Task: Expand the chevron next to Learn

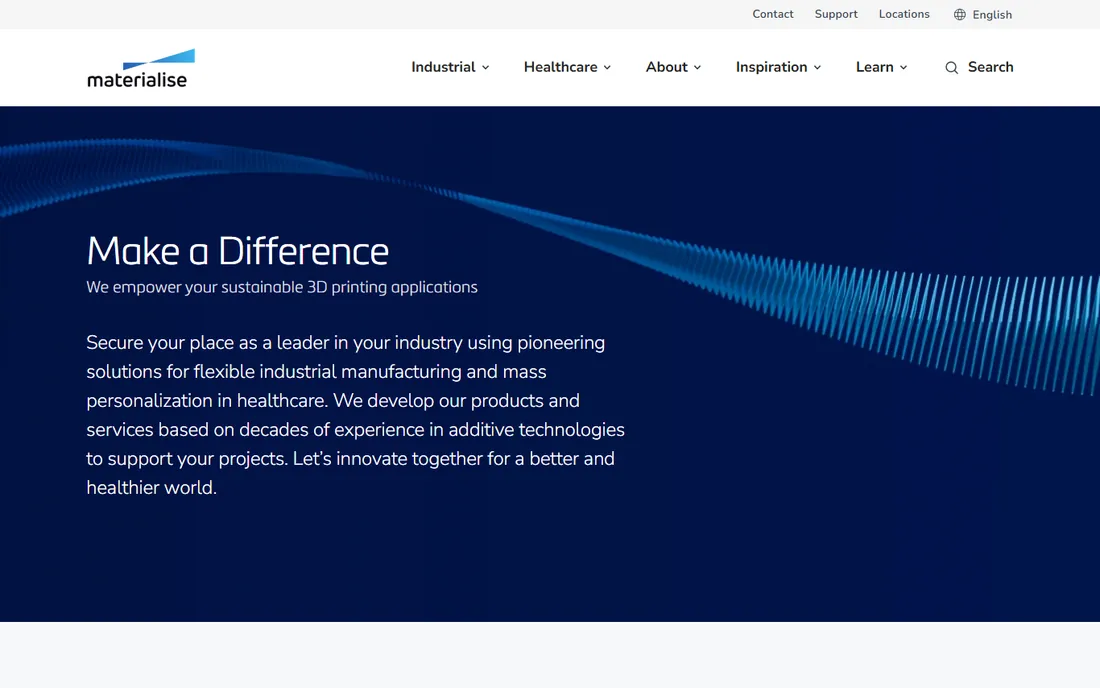Action: pyautogui.click(x=904, y=67)
